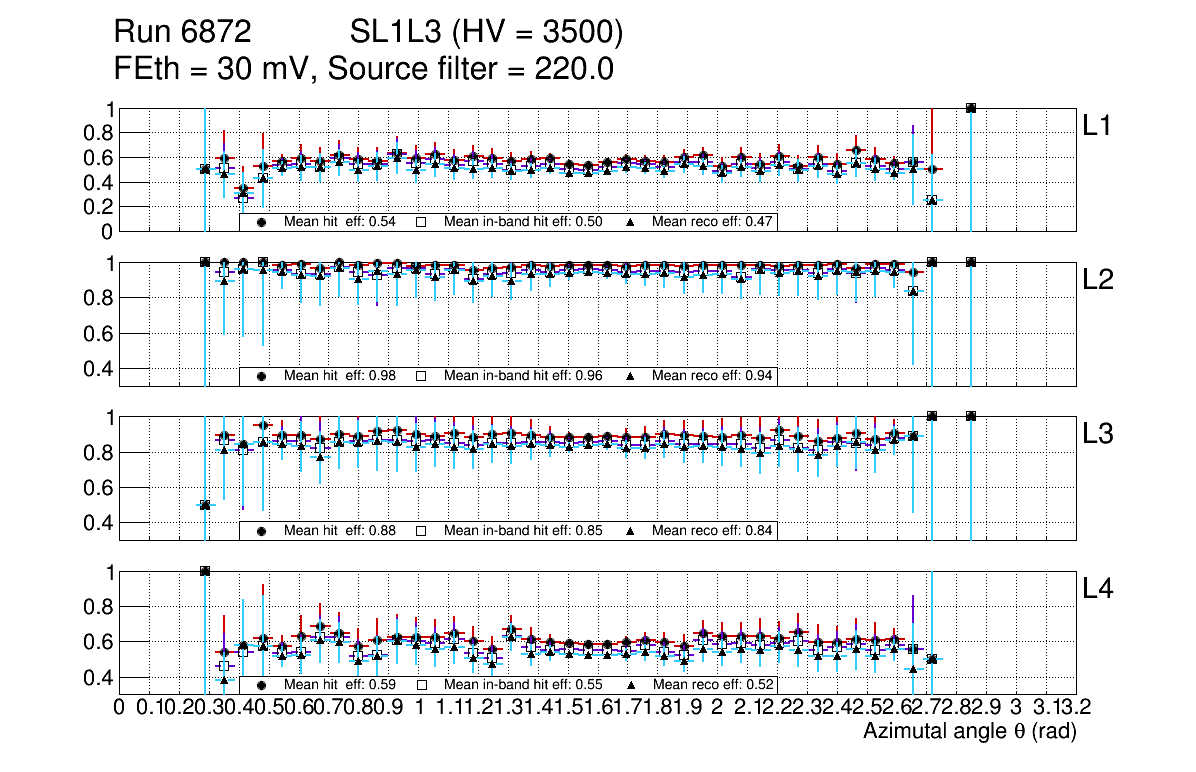
Task: Click the filled circle marker in L1 legend
Action: click(261, 222)
